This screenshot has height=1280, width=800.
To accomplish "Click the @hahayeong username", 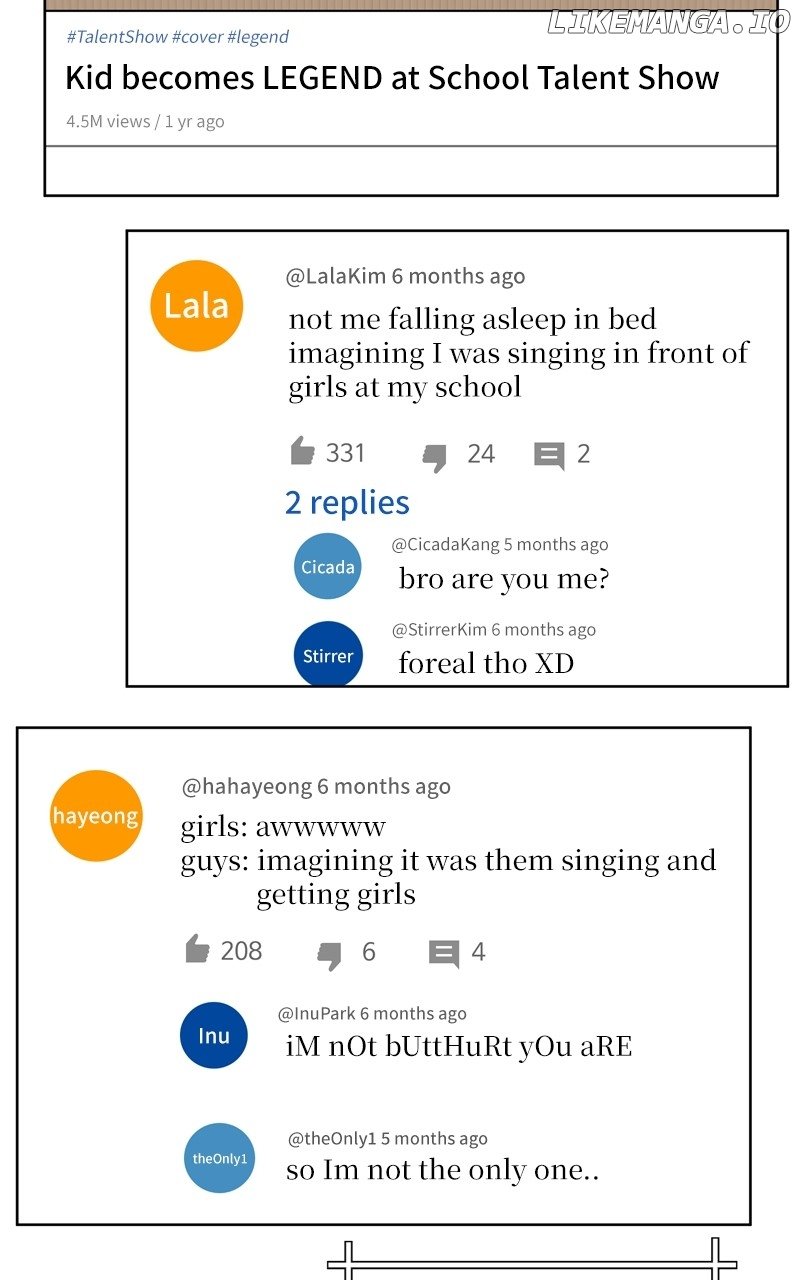I will [x=247, y=787].
